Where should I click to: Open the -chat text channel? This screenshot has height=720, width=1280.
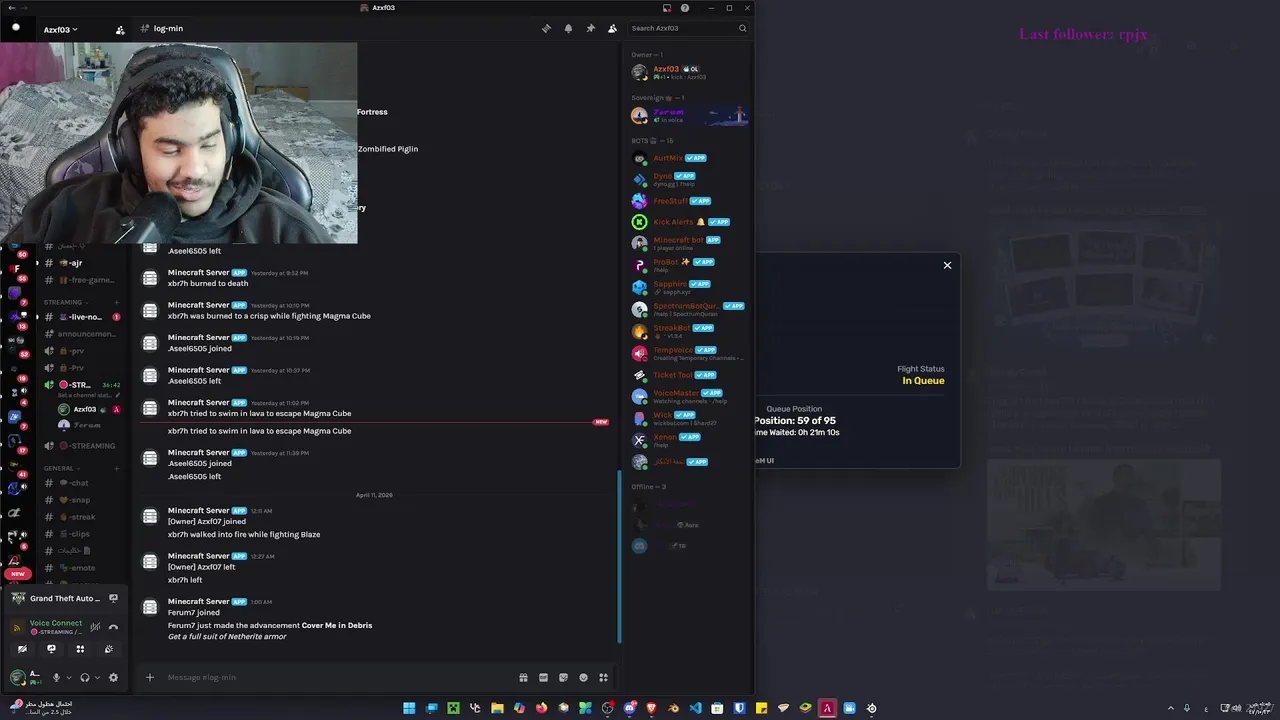pyautogui.click(x=82, y=483)
